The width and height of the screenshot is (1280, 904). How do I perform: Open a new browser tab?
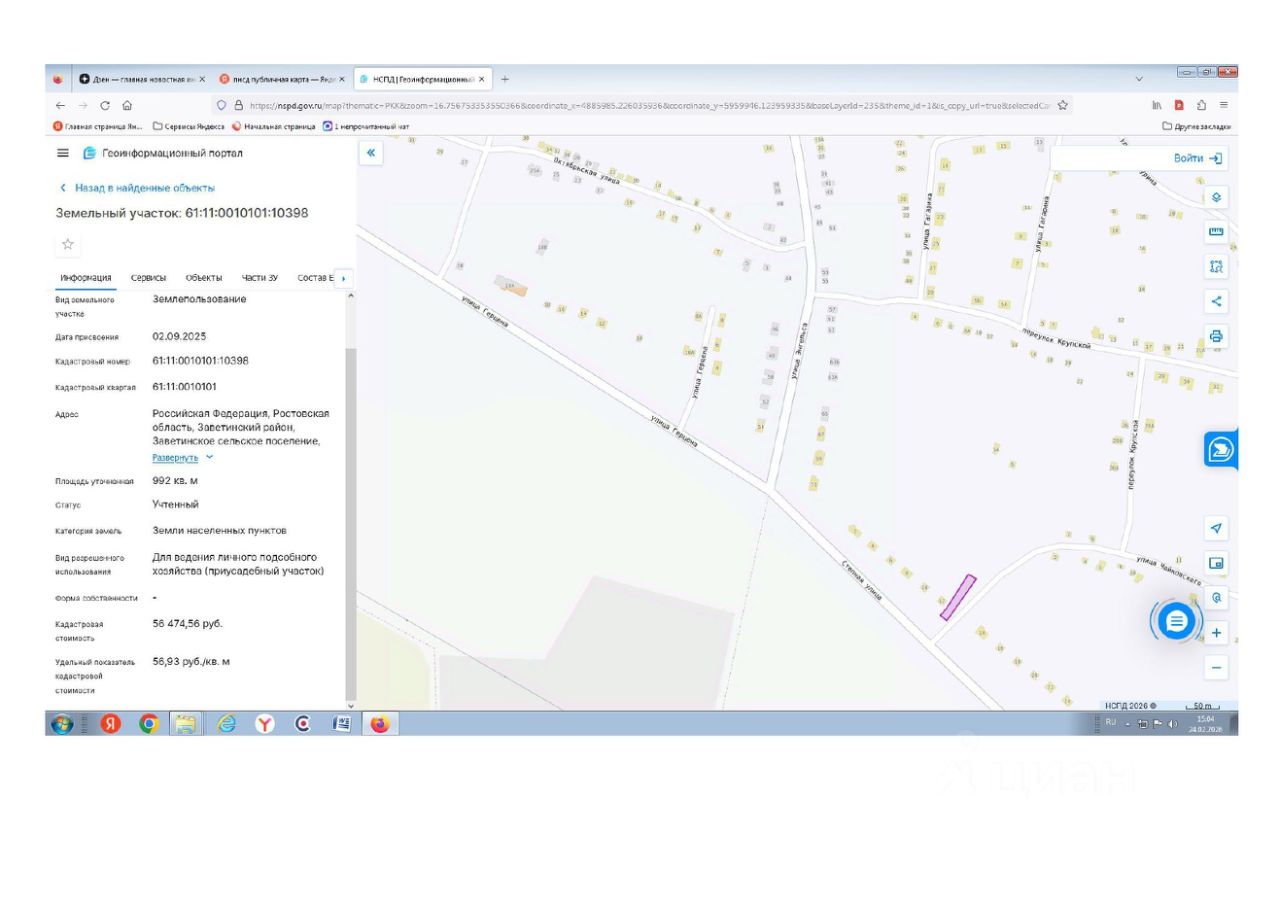click(x=505, y=79)
